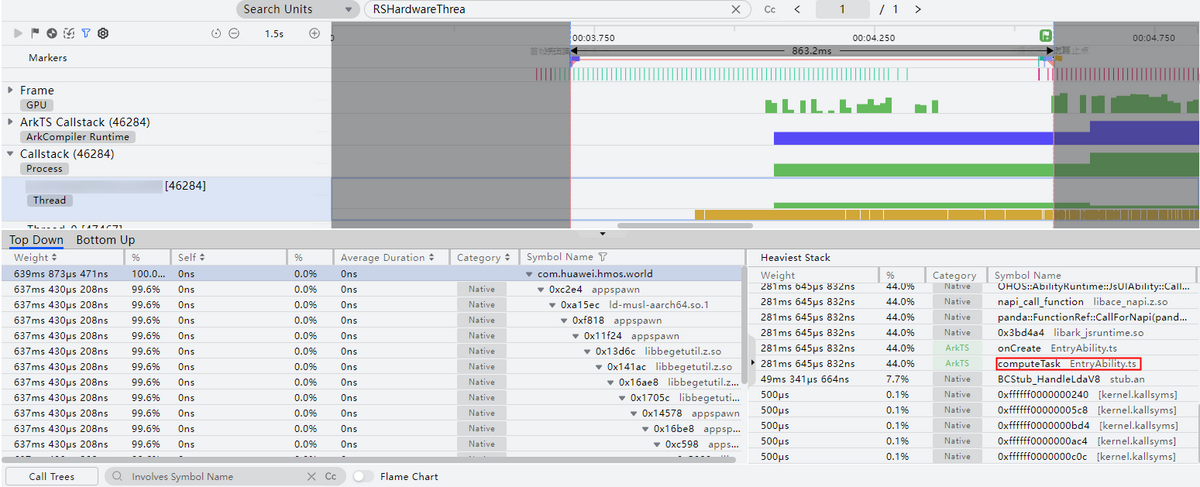Screen dimensions: 1200x487
Task: Click the flag marker icon in toolbar
Action: pyautogui.click(x=36, y=33)
